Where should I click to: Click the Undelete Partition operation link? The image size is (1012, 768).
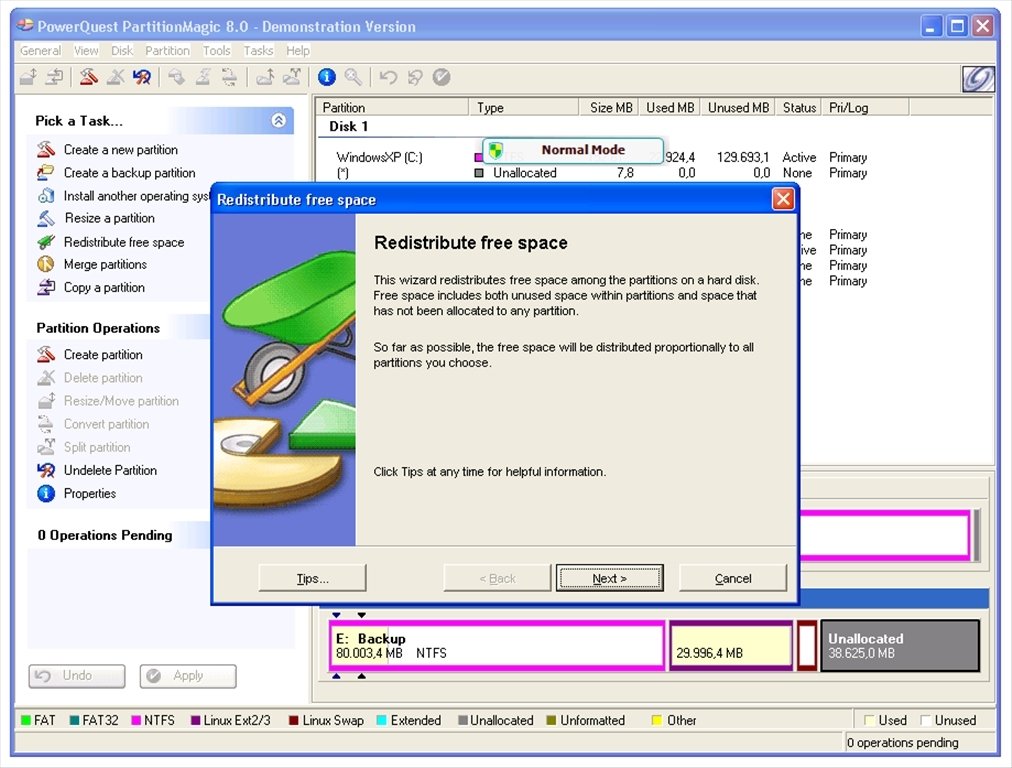[110, 470]
